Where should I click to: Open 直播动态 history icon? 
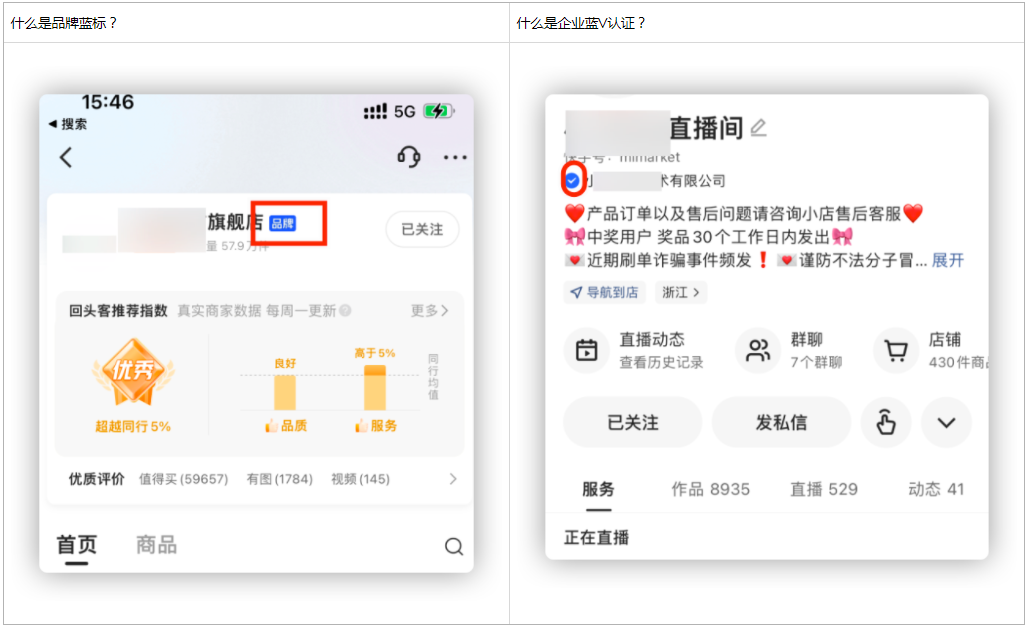(586, 350)
